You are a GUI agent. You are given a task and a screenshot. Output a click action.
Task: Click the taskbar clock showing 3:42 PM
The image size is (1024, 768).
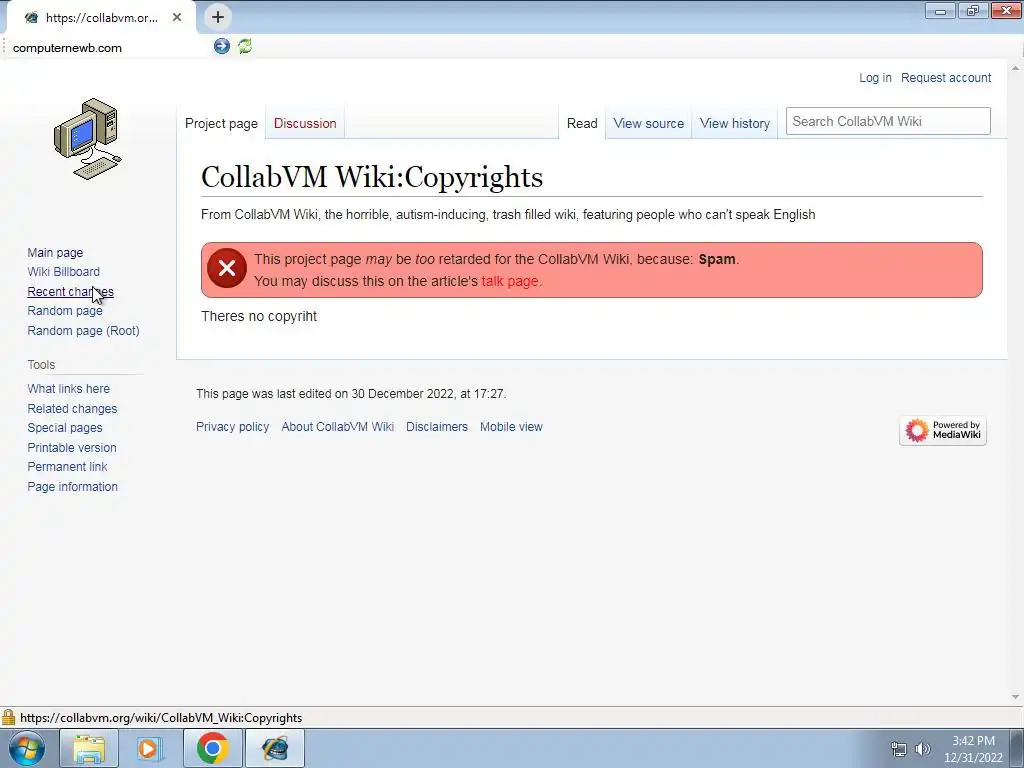973,749
